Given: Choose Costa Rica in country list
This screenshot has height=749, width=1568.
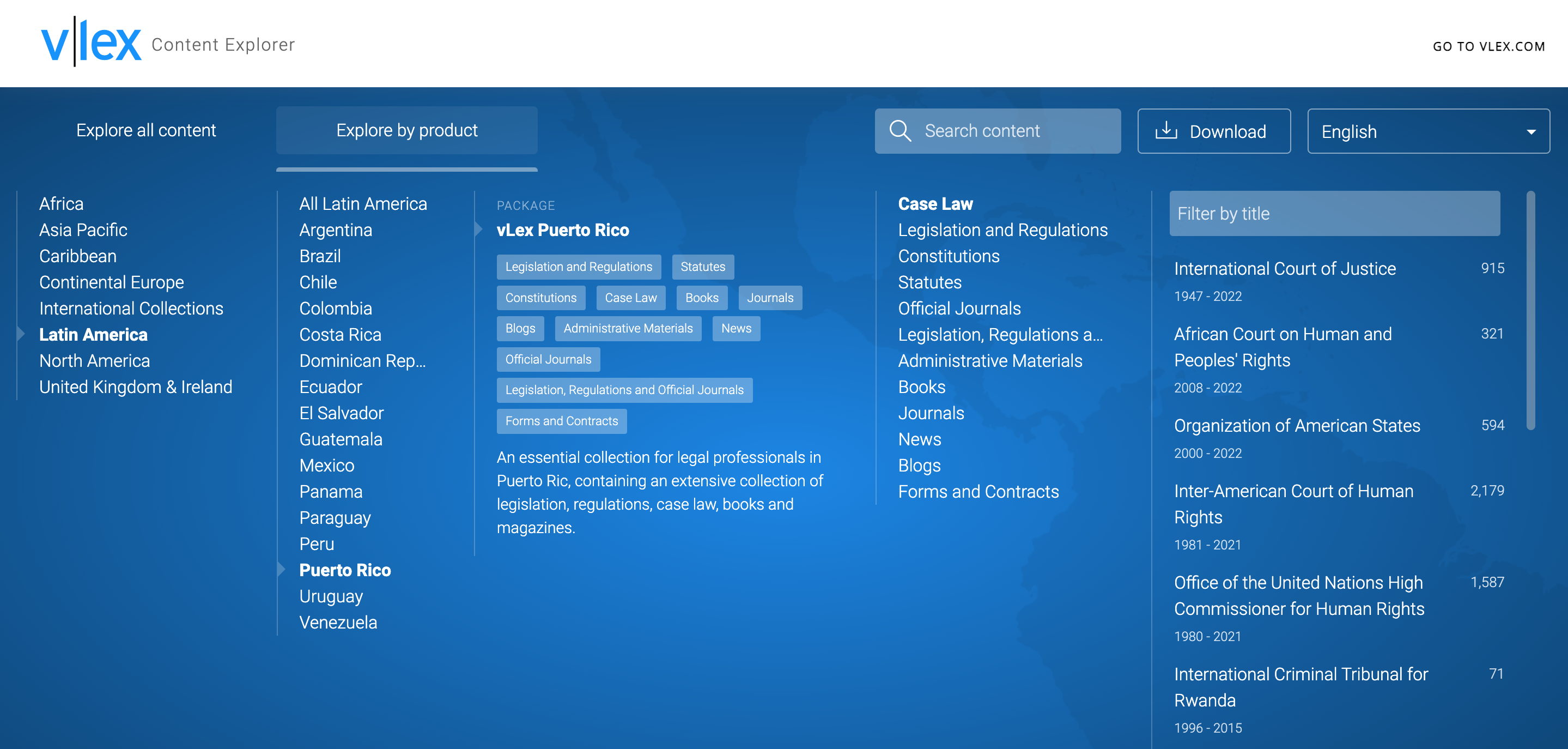Looking at the screenshot, I should tap(341, 334).
